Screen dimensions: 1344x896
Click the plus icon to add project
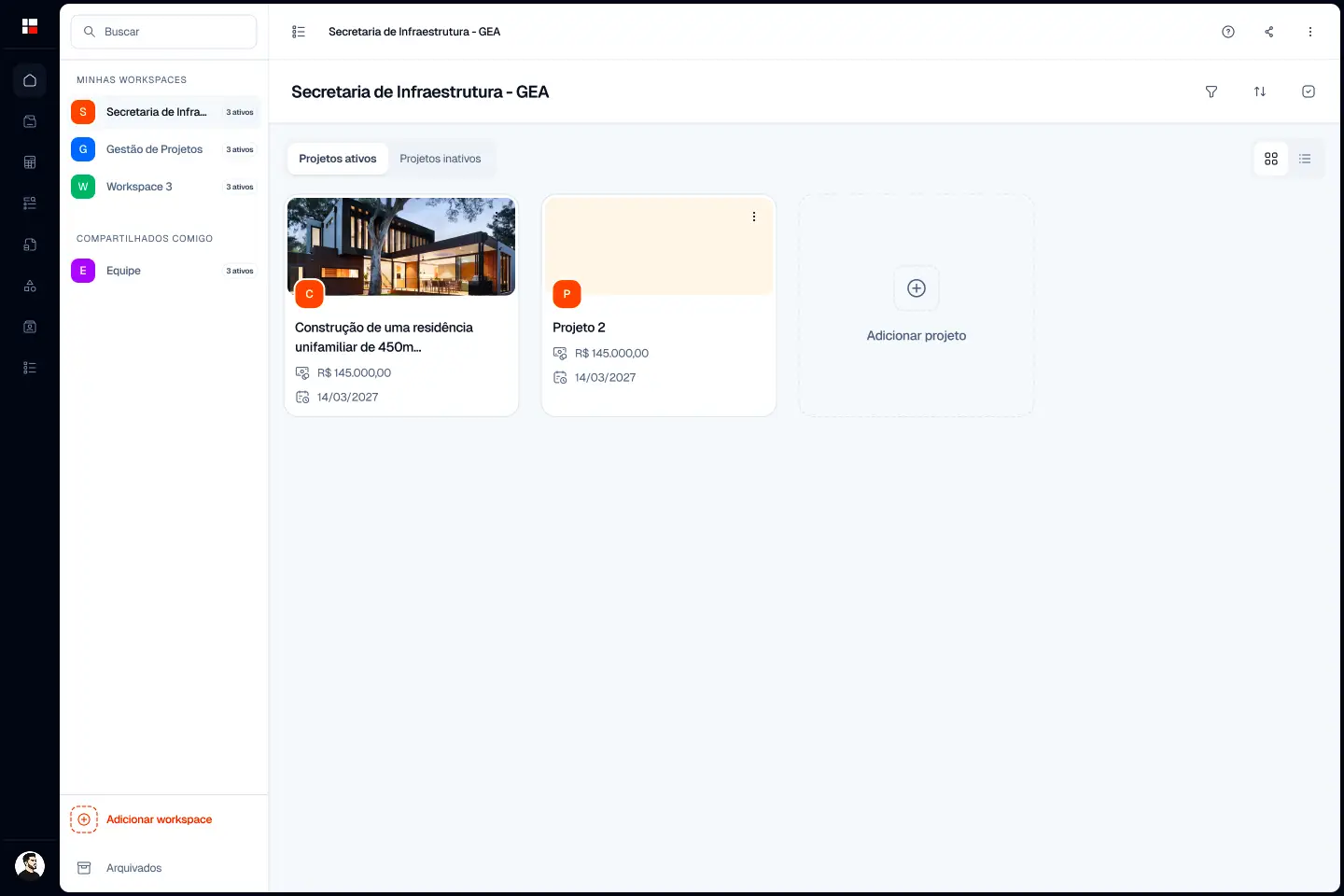pyautogui.click(x=917, y=288)
